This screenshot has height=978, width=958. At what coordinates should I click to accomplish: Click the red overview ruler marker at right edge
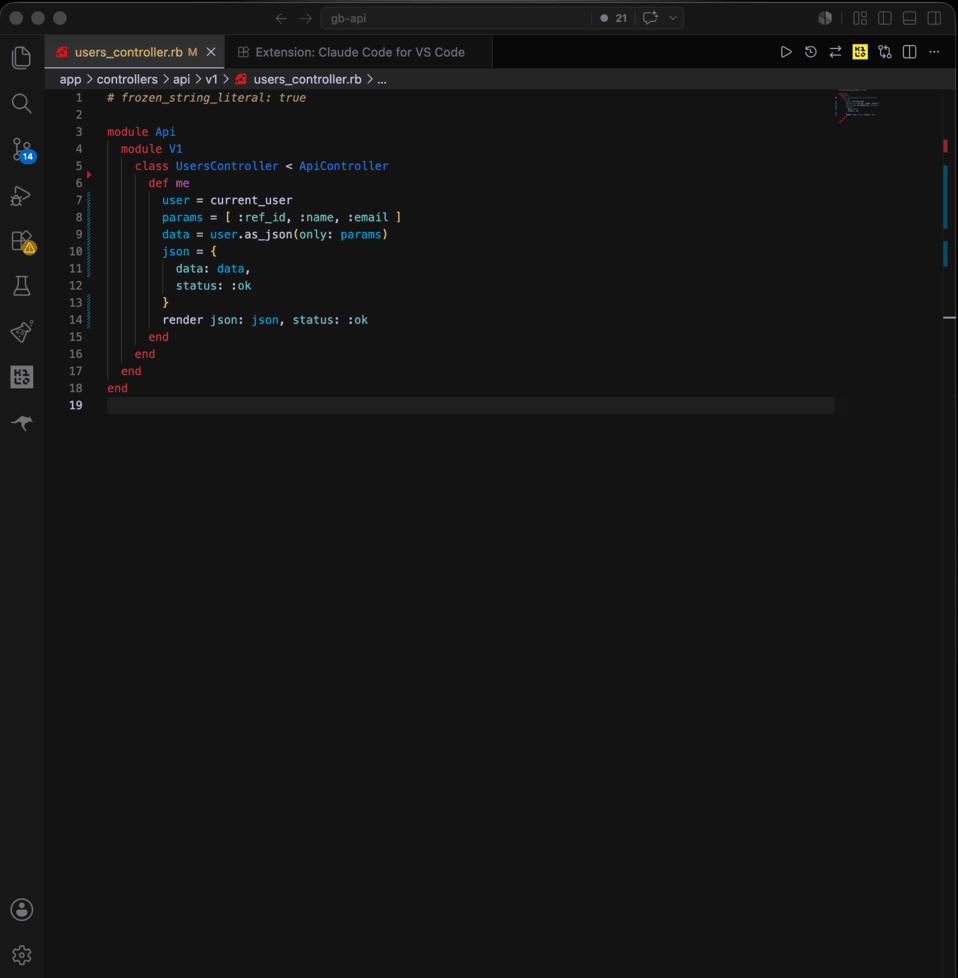[x=946, y=146]
